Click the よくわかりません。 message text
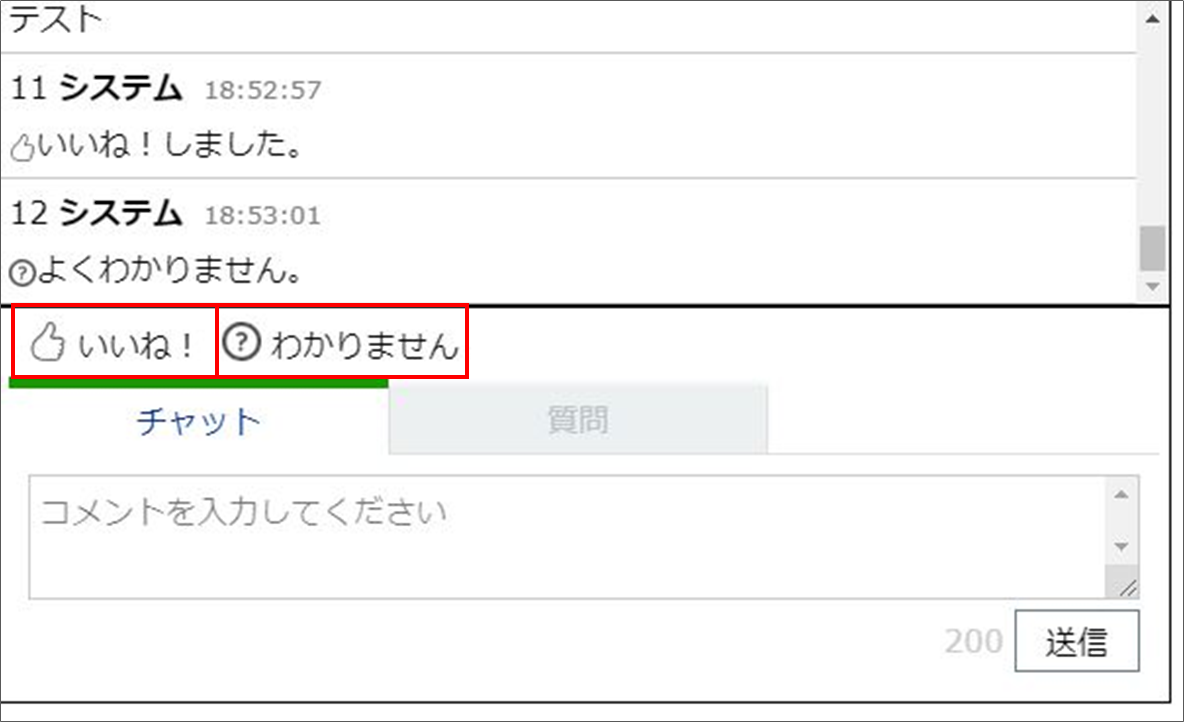This screenshot has height=722, width=1184. tap(170, 270)
